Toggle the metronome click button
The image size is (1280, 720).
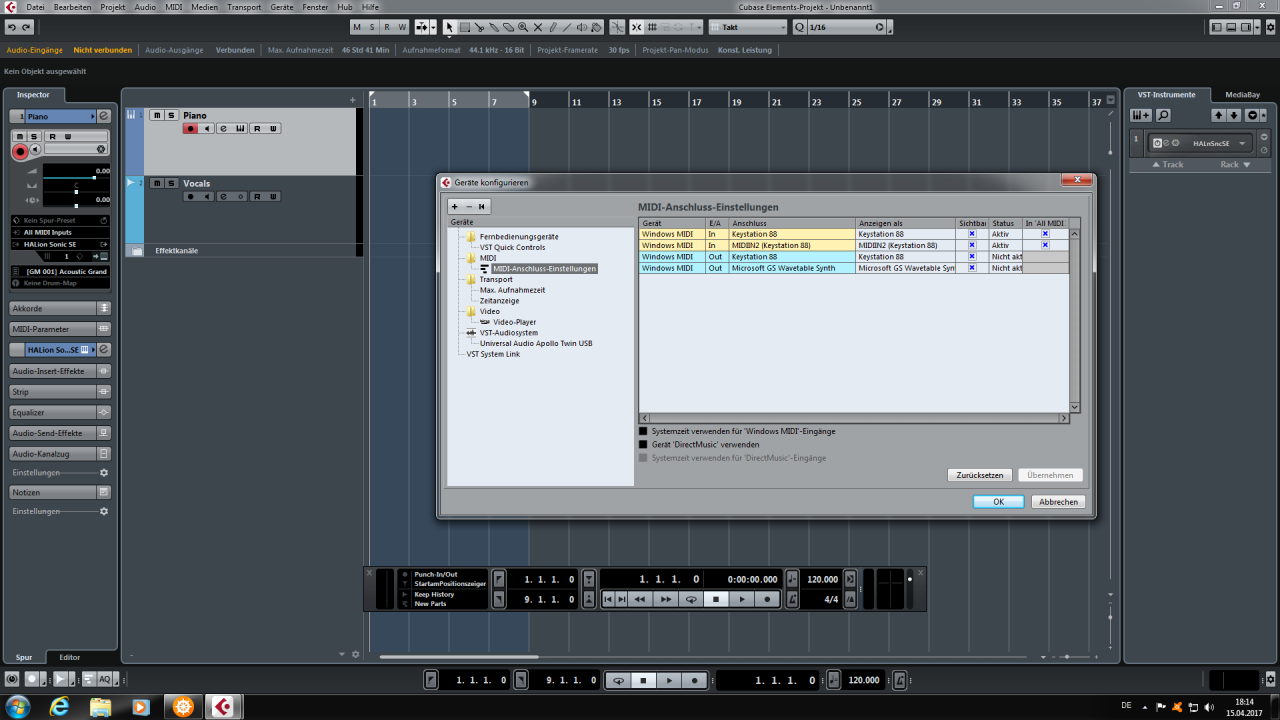pyautogui.click(x=792, y=599)
